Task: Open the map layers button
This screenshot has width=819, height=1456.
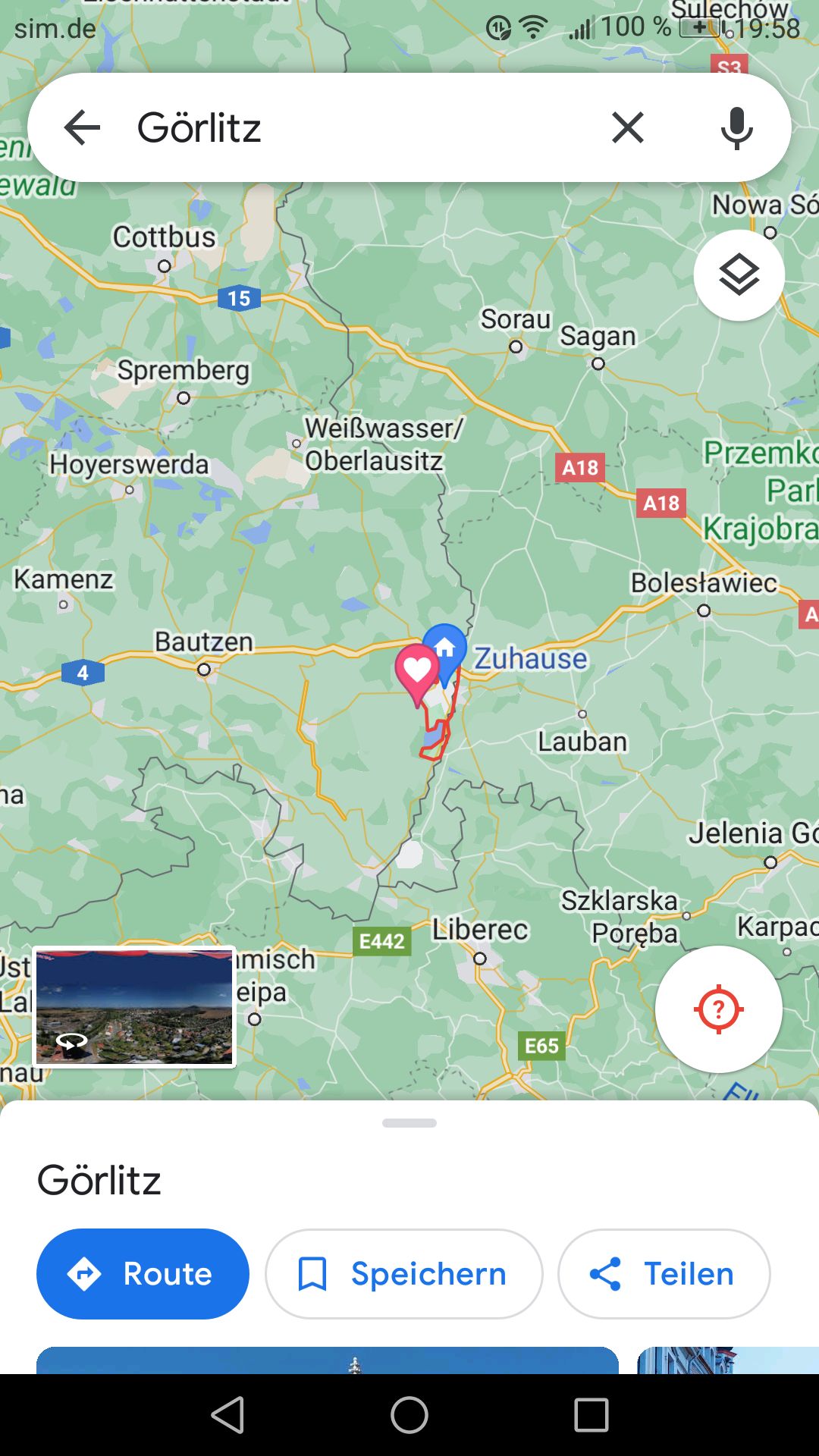Action: tap(739, 275)
